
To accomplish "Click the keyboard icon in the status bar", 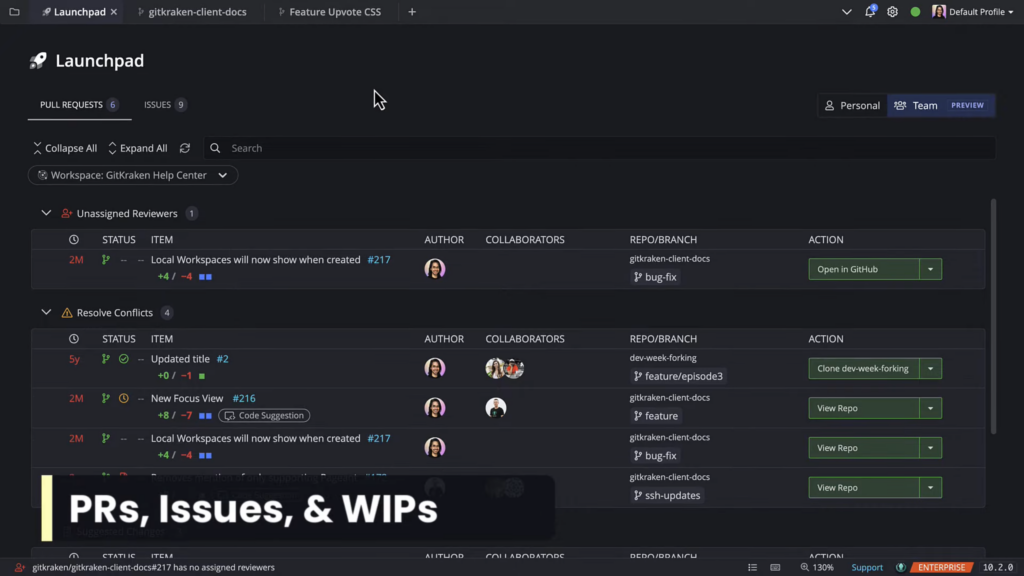I will 775,568.
